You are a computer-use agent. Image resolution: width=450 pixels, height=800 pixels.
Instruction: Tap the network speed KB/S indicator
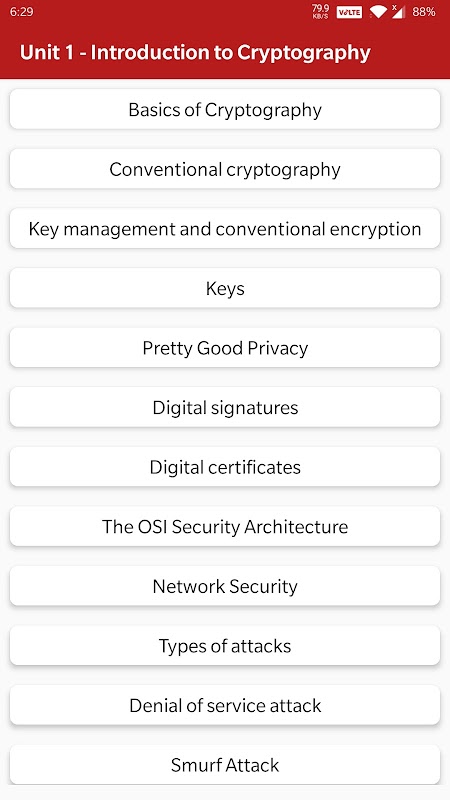(320, 12)
